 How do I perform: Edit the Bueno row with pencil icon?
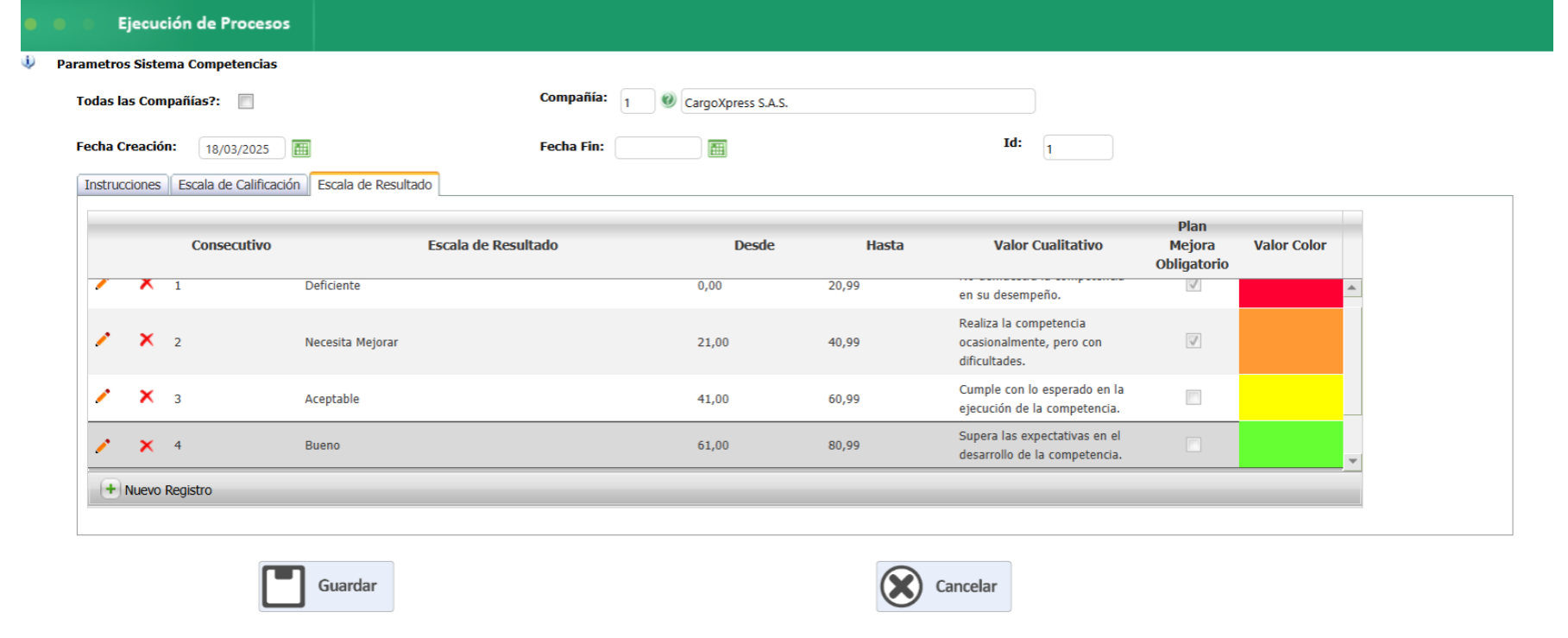(x=103, y=445)
